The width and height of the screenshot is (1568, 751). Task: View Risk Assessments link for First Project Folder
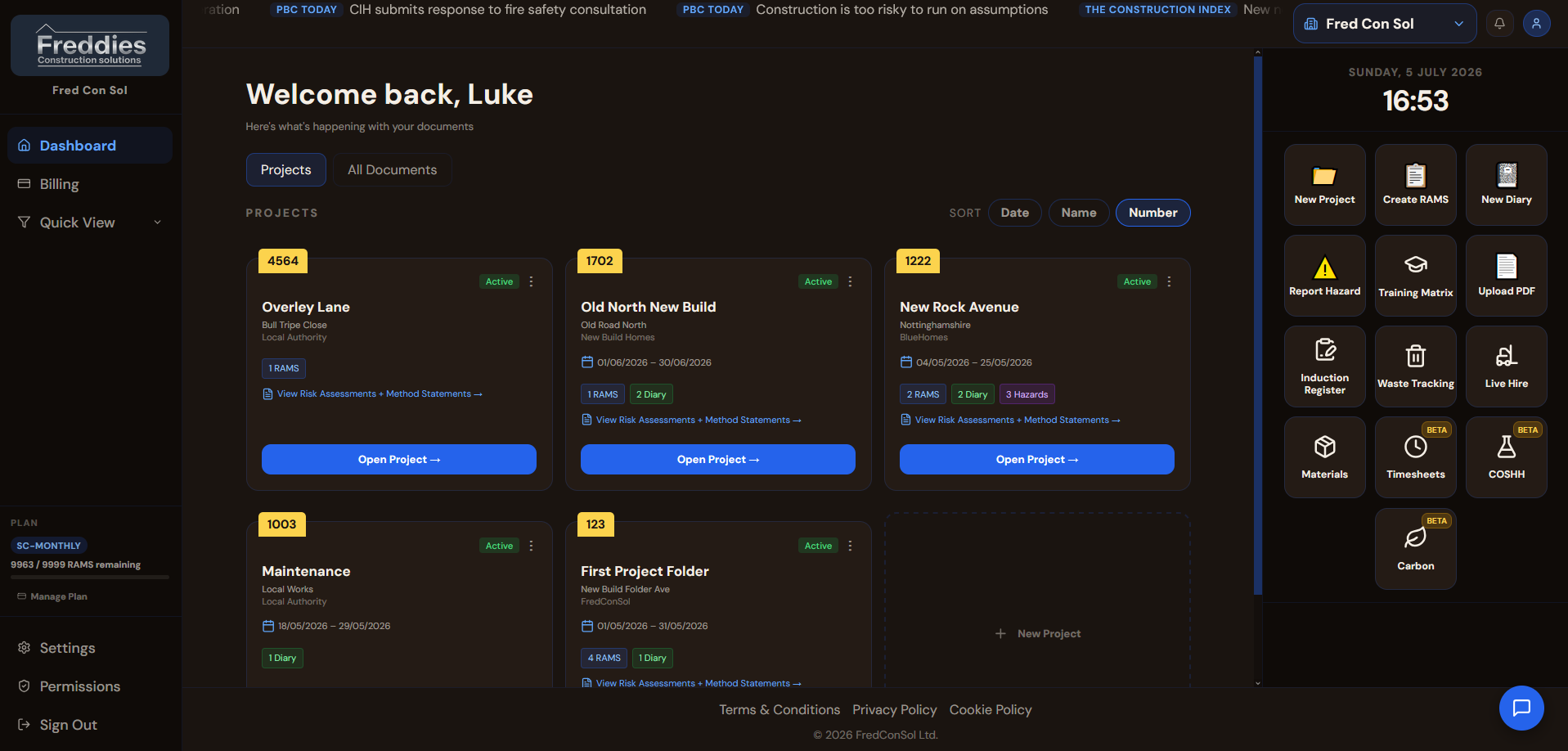(x=691, y=683)
